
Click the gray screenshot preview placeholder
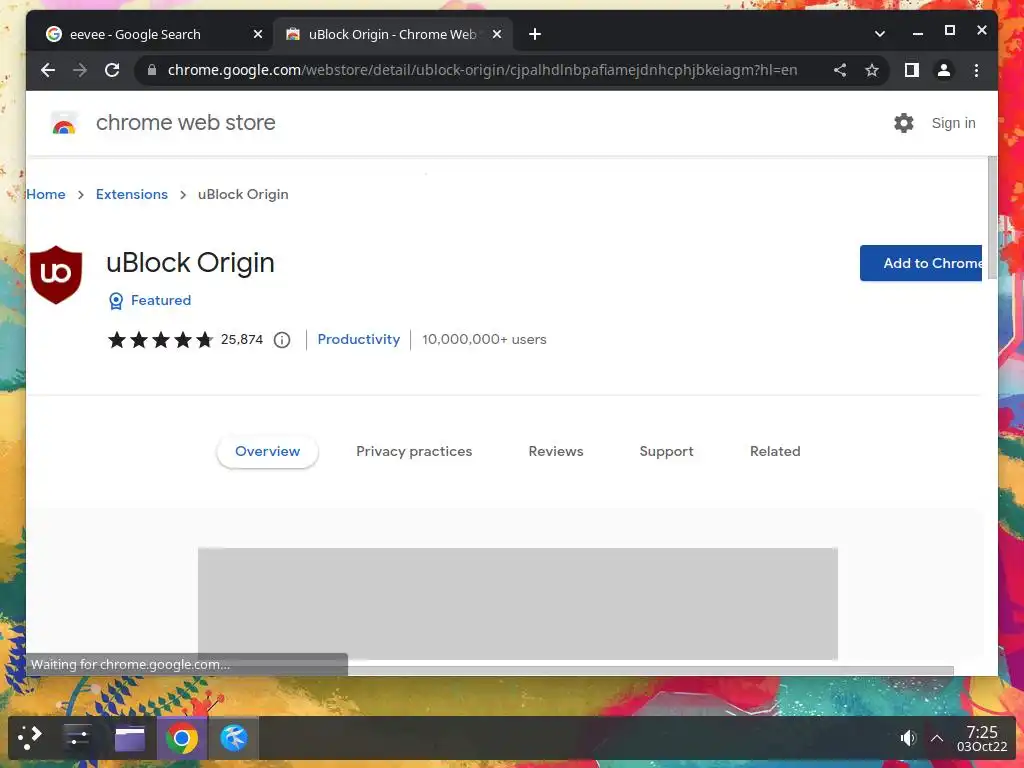point(518,603)
